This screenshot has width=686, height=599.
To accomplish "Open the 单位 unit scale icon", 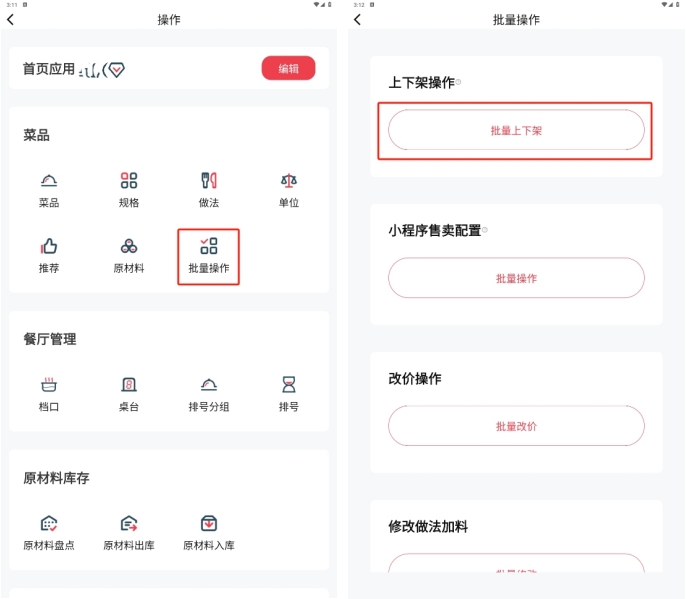I will coord(289,181).
